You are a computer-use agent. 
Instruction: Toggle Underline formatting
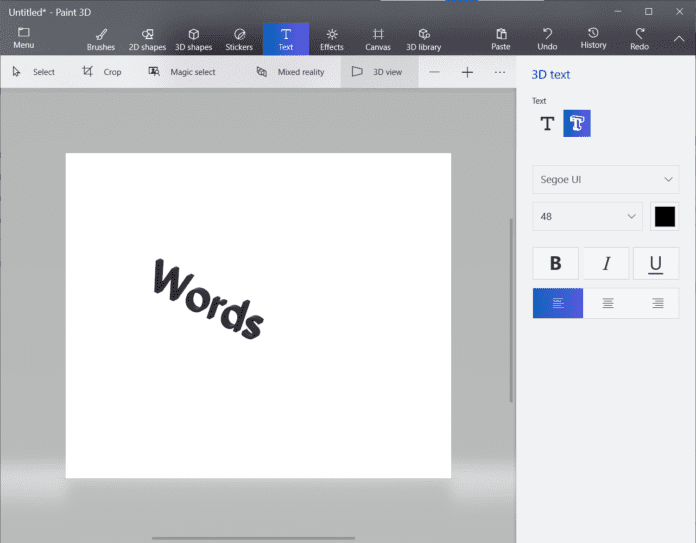(x=656, y=263)
